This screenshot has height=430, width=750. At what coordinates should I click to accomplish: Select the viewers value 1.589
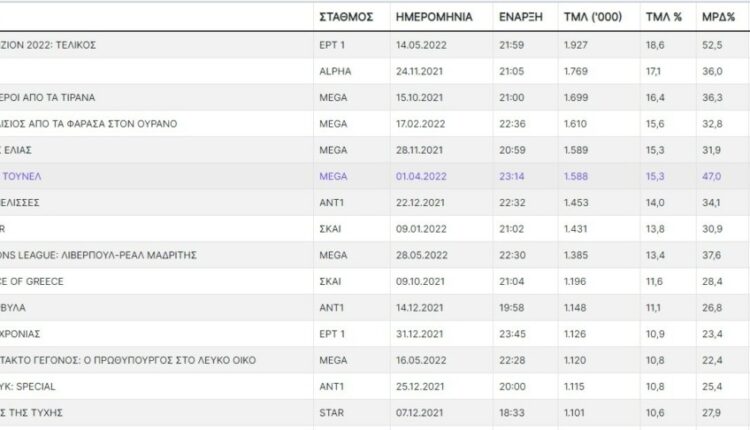coord(576,150)
